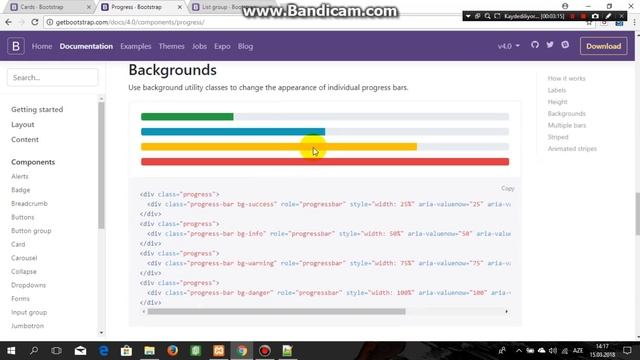Click the code block horizontal scrollbar
The width and height of the screenshot is (640, 360).
[276, 311]
